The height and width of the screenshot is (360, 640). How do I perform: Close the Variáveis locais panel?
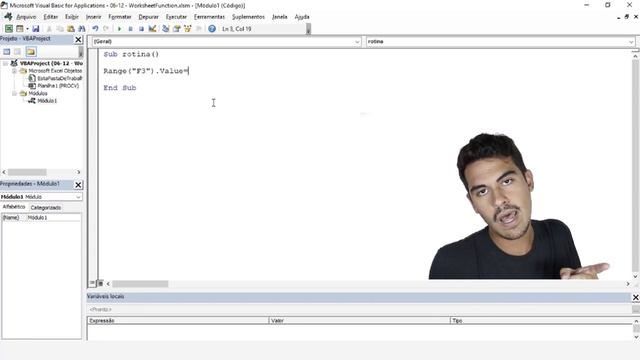(x=635, y=297)
